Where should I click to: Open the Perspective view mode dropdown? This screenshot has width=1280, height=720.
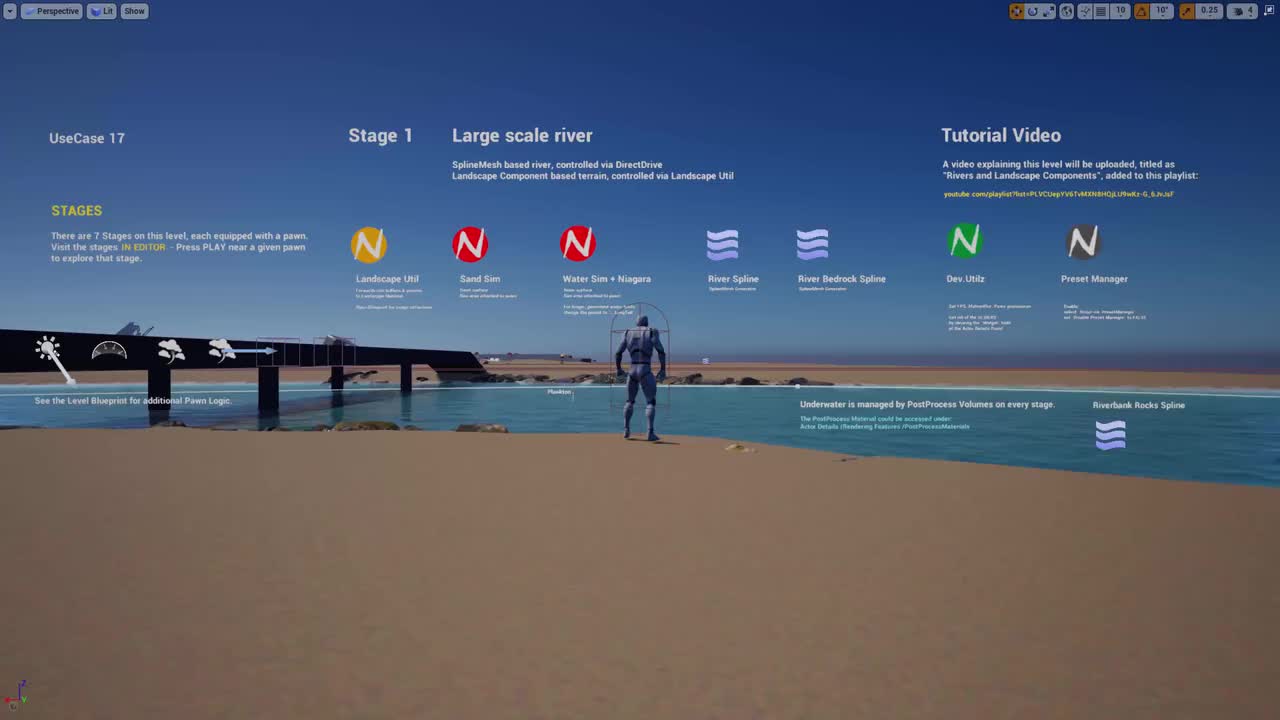52,11
